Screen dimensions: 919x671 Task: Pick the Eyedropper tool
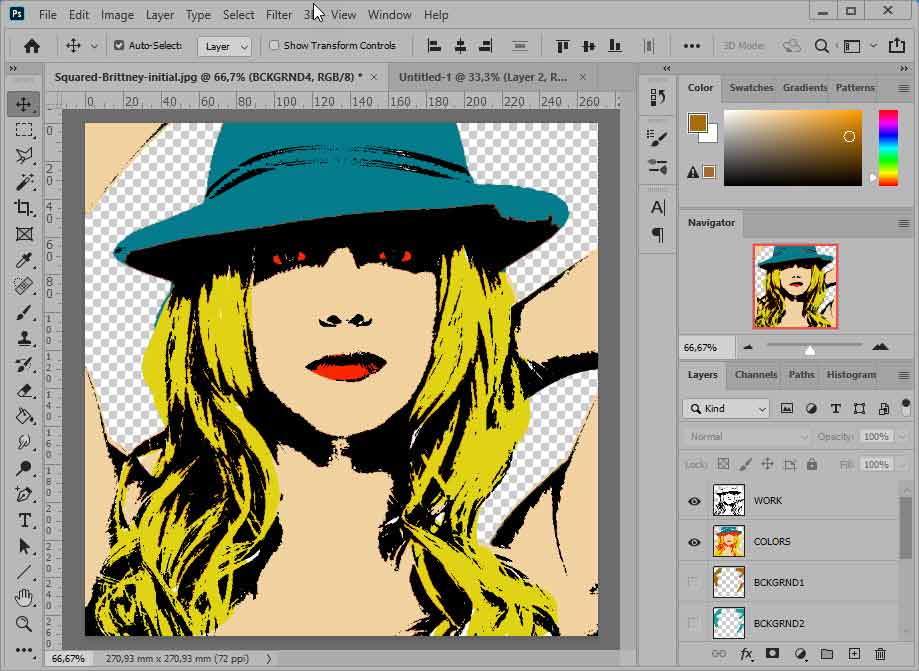tap(23, 260)
